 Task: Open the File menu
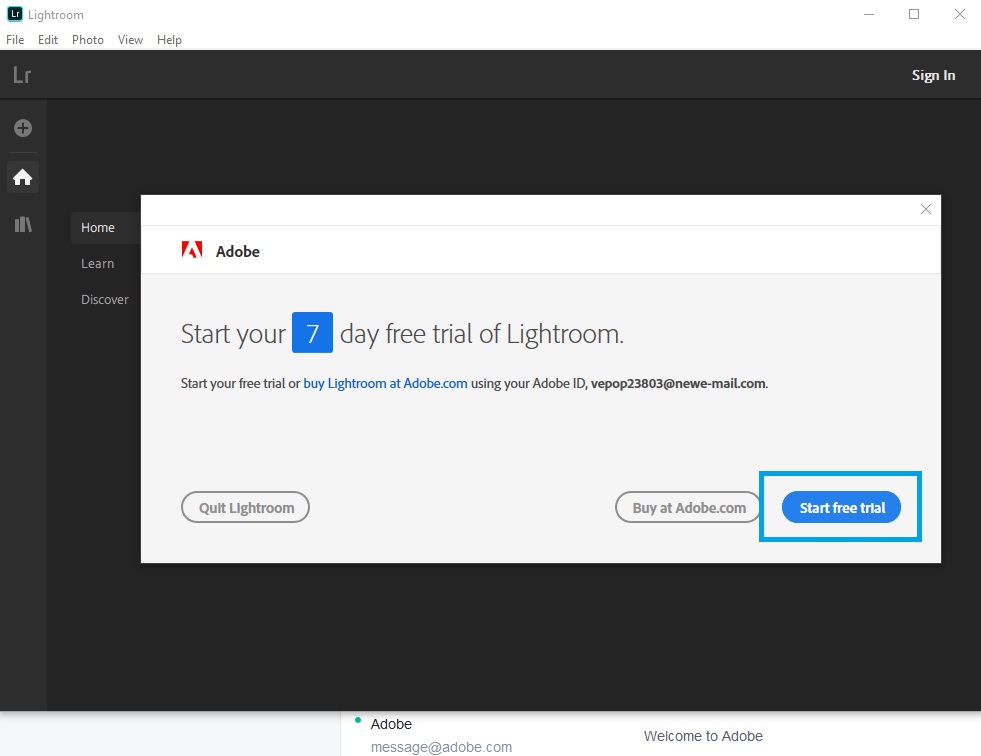pos(15,40)
